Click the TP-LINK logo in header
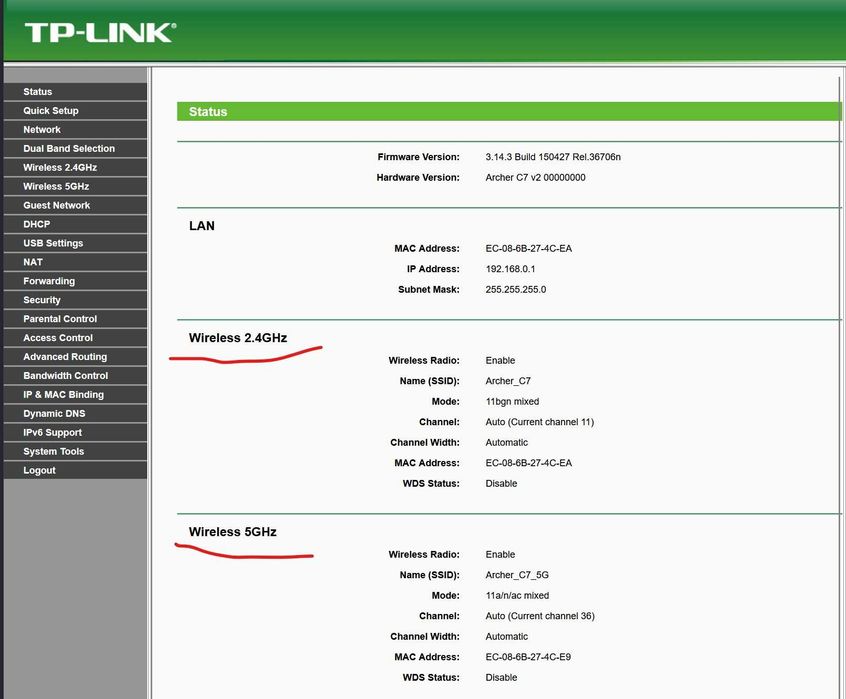 100,33
